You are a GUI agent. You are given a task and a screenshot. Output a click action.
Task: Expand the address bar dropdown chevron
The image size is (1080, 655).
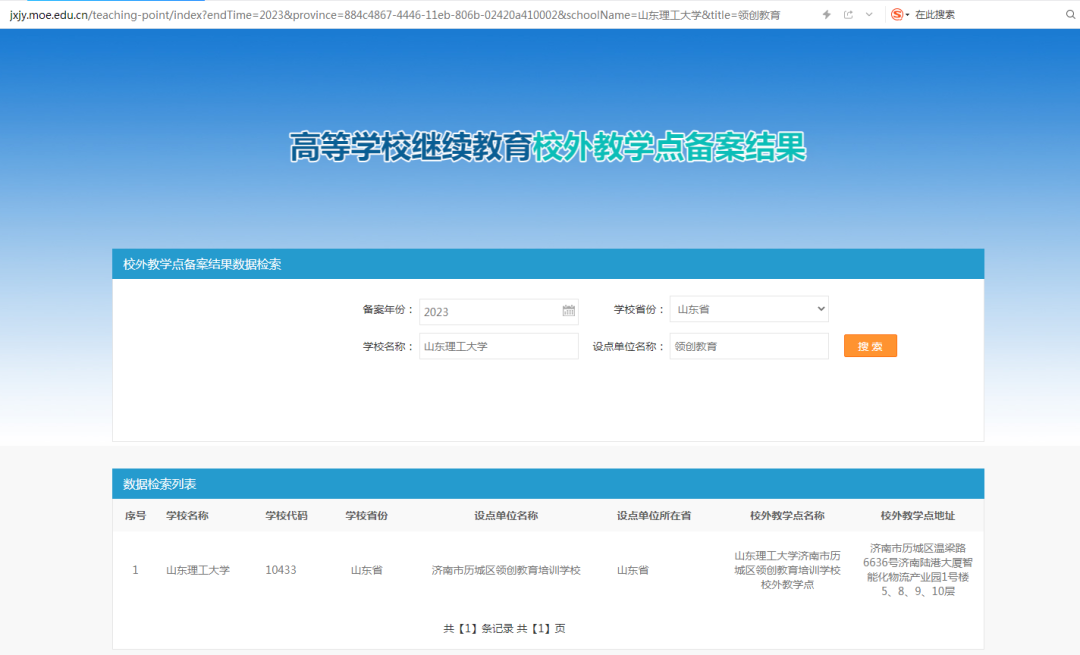coord(869,14)
